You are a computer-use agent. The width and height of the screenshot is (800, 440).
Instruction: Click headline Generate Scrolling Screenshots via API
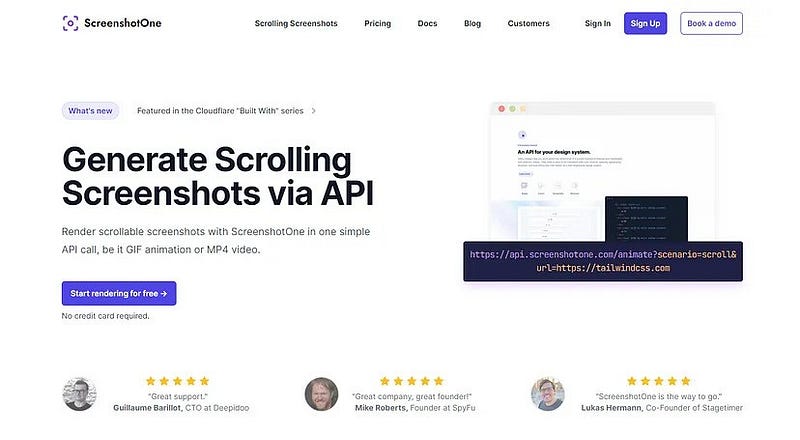pyautogui.click(x=218, y=176)
